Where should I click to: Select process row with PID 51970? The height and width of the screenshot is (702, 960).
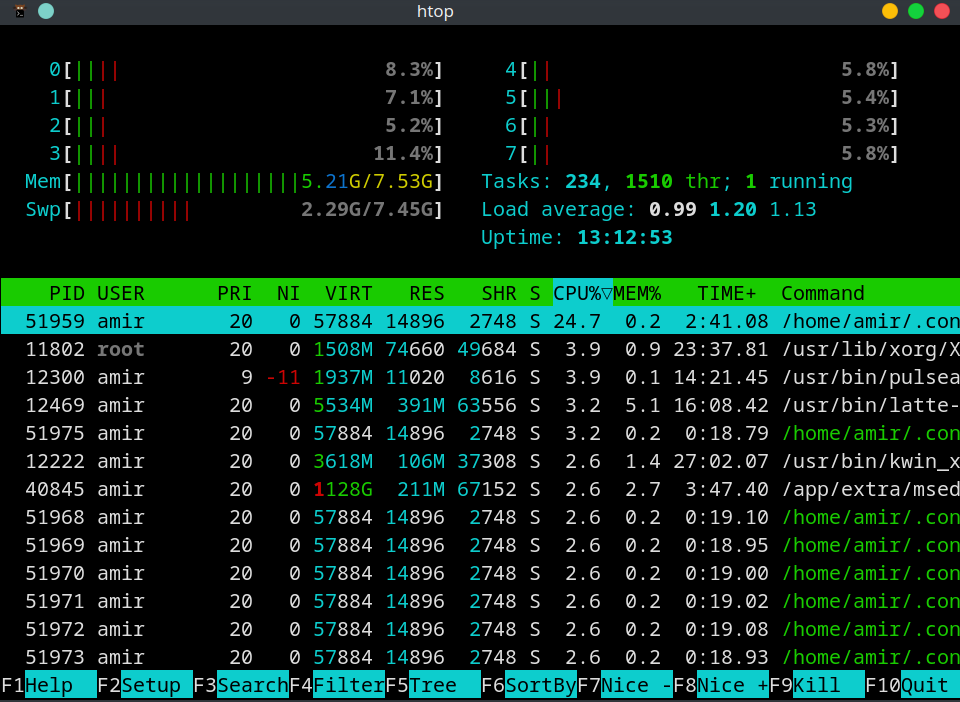point(481,573)
